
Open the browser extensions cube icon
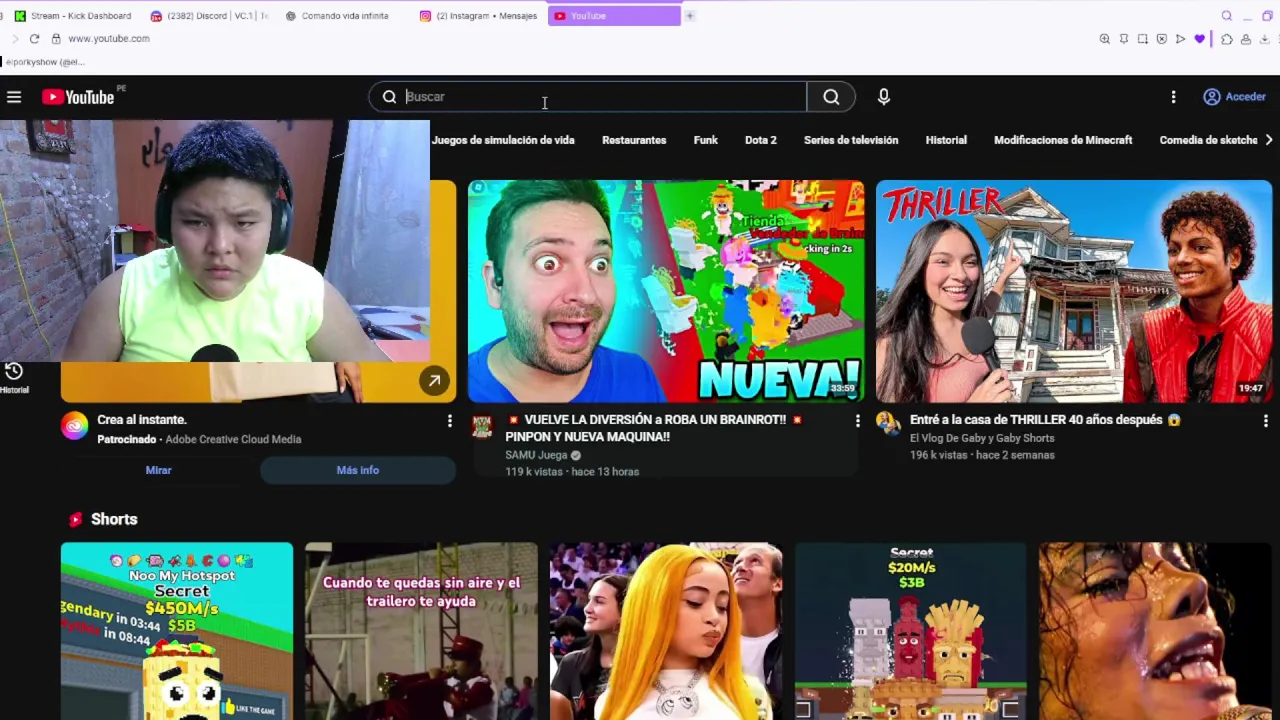(x=1227, y=39)
